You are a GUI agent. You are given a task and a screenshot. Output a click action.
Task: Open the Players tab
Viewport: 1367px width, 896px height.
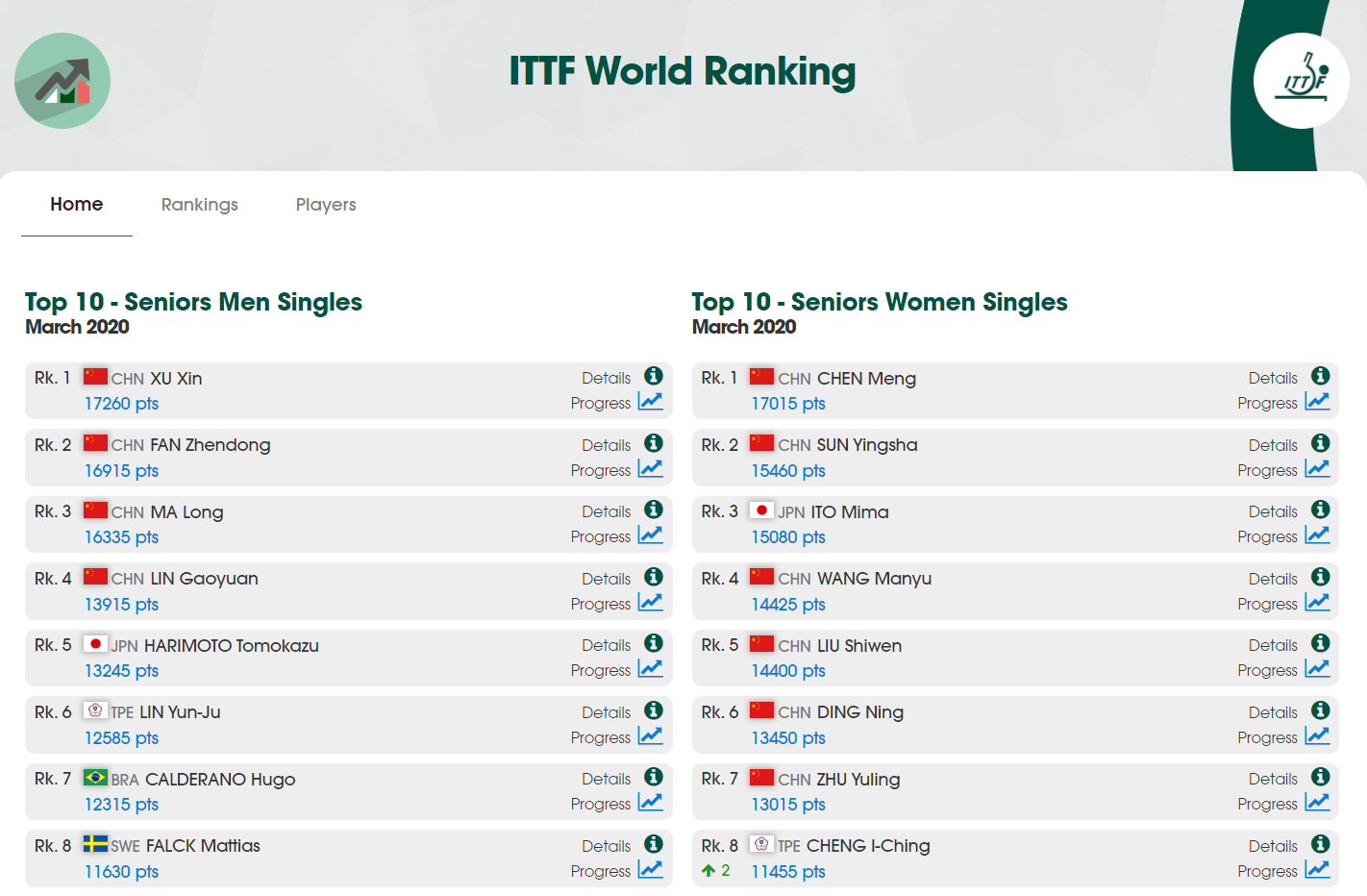pos(326,205)
